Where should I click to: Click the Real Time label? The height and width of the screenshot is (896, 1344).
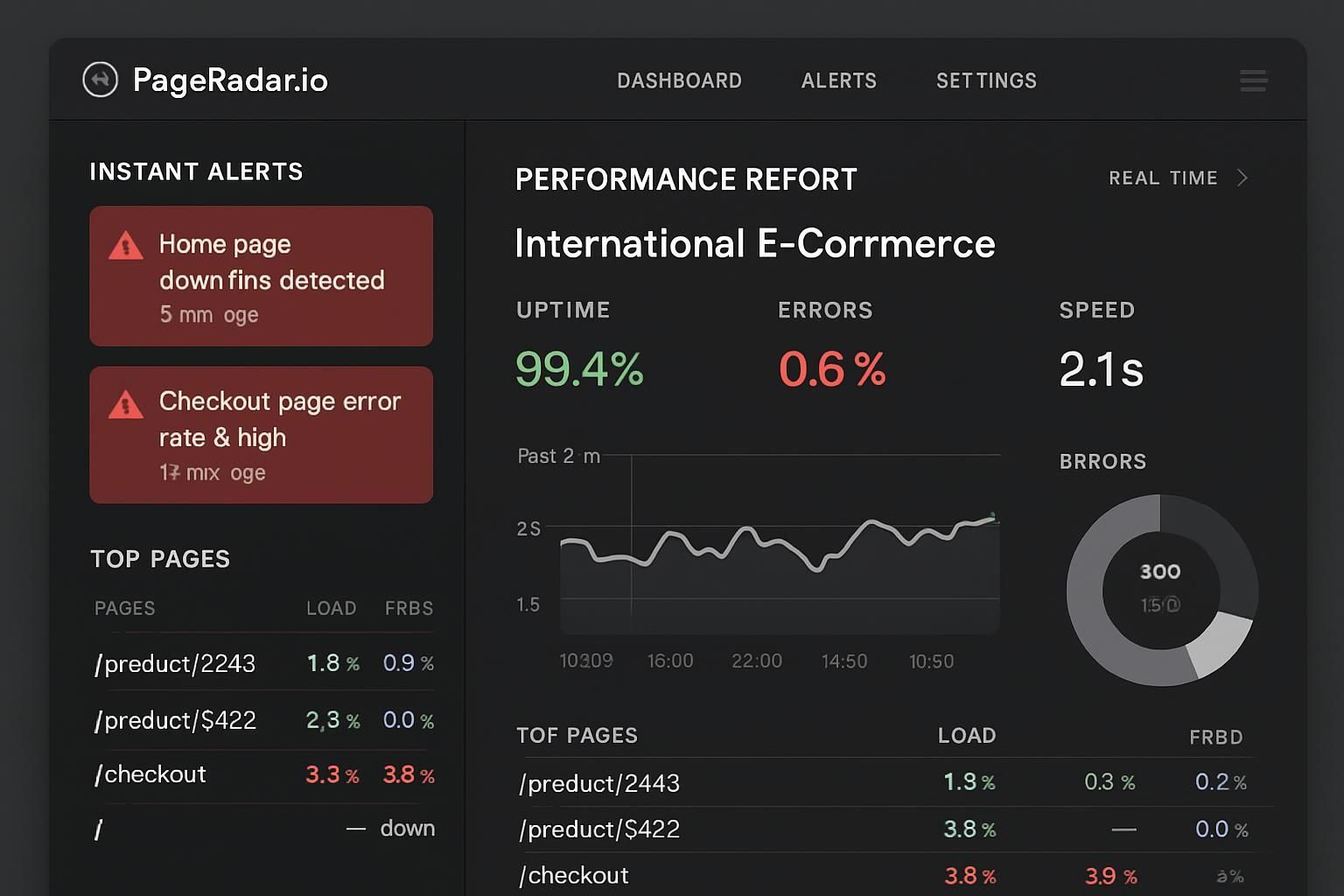click(x=1163, y=178)
